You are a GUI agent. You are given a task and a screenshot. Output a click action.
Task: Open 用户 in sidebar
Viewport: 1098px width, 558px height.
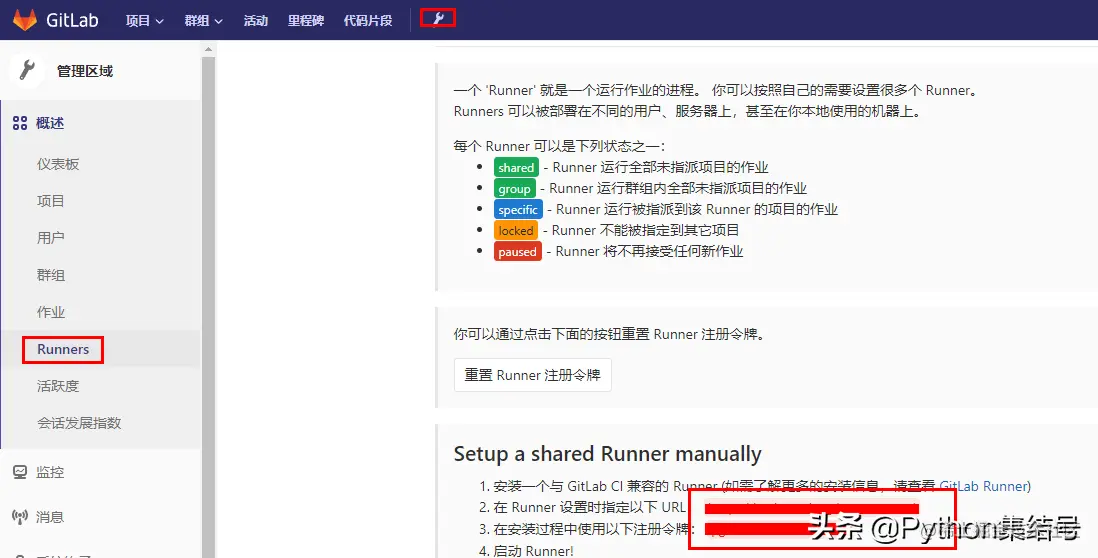coord(50,238)
